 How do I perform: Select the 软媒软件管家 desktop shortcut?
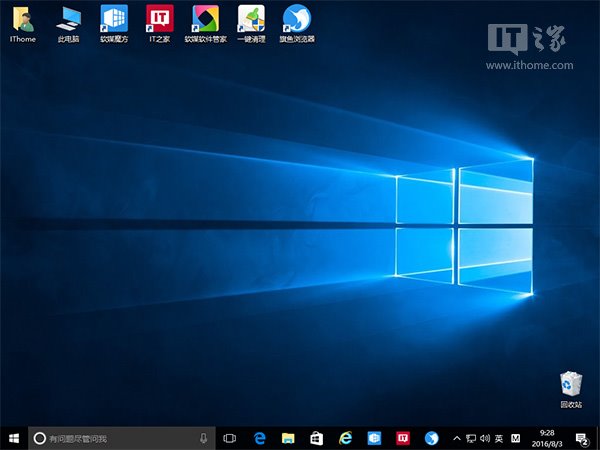205,24
